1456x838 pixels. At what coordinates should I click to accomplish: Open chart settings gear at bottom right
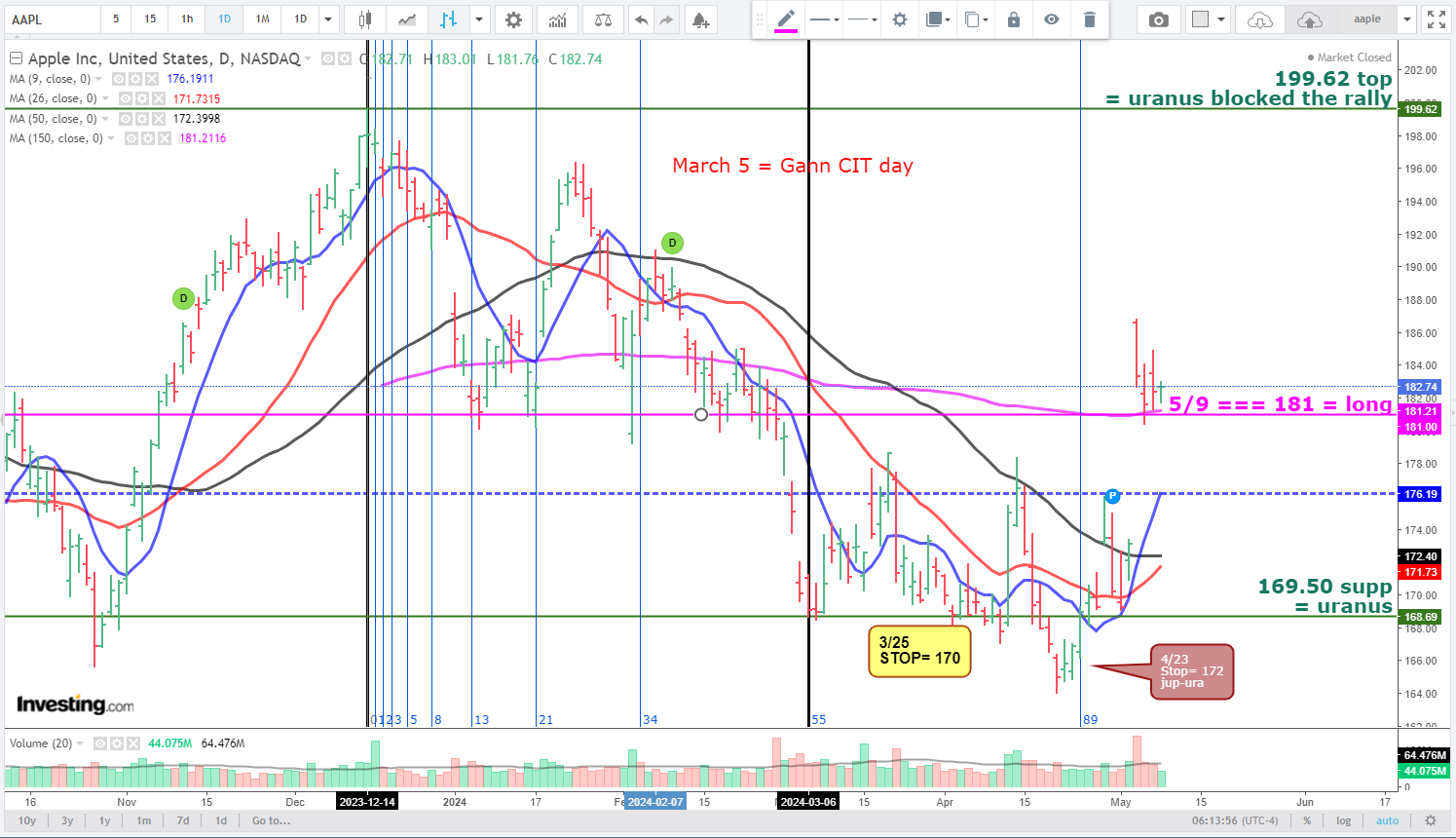(1430, 820)
